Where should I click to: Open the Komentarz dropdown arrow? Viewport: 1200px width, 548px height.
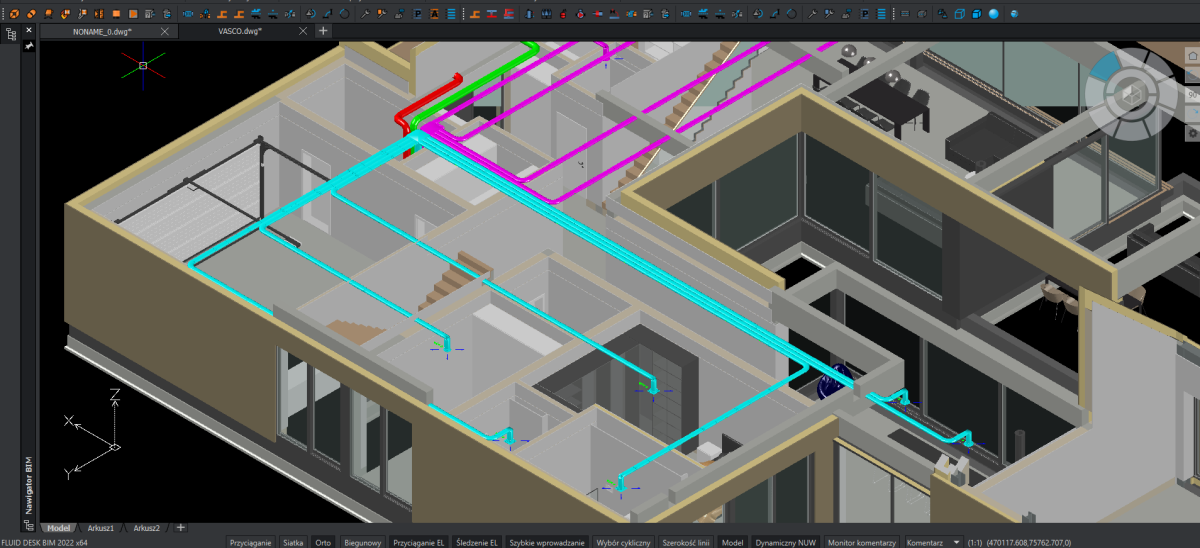(x=957, y=542)
